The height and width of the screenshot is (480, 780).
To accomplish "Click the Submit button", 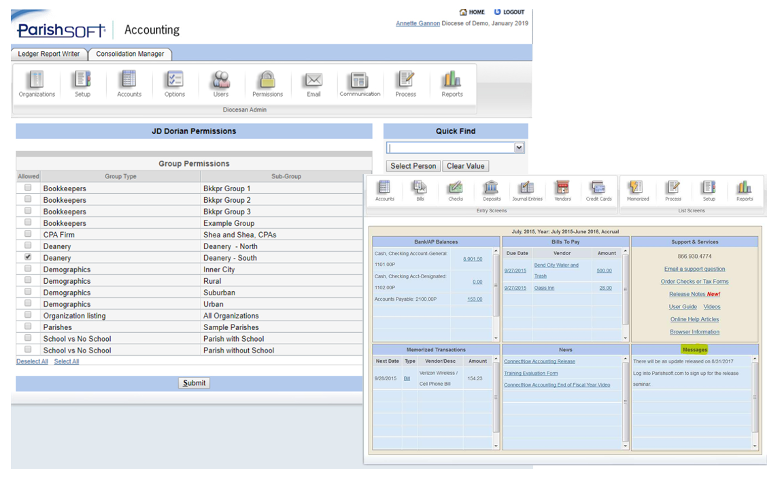I will click(x=194, y=383).
